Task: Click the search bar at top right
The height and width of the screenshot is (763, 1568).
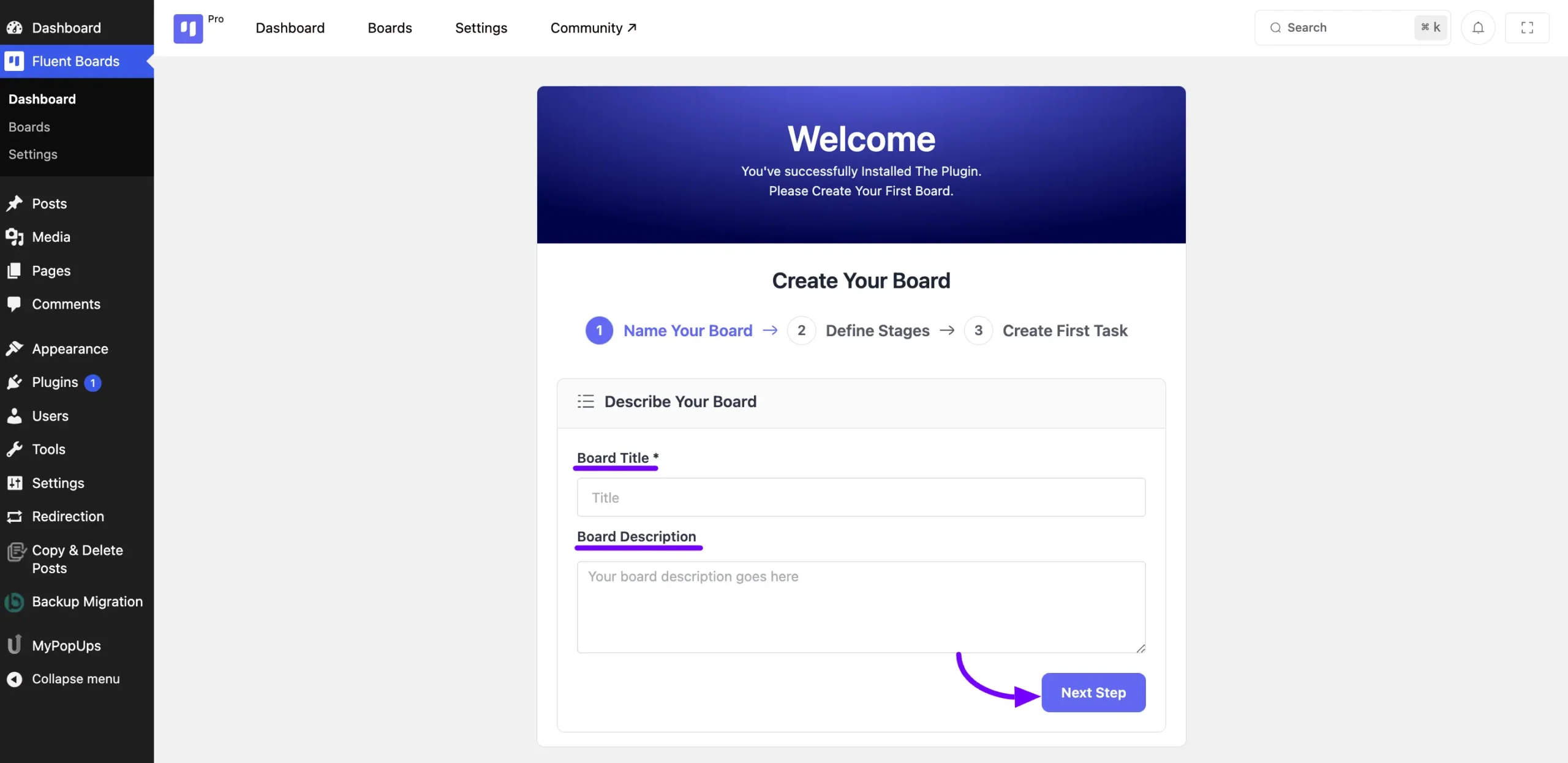Action: click(1355, 27)
